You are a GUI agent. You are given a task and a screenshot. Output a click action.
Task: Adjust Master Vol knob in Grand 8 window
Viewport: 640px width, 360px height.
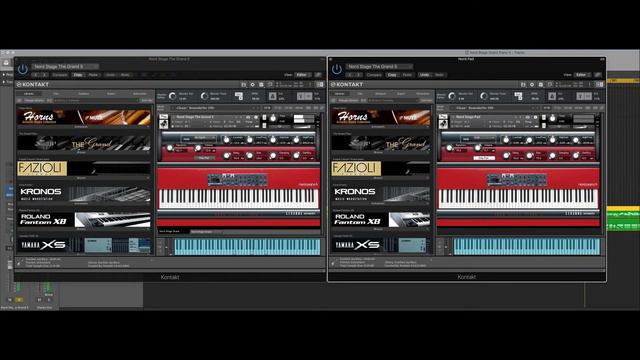tap(173, 96)
